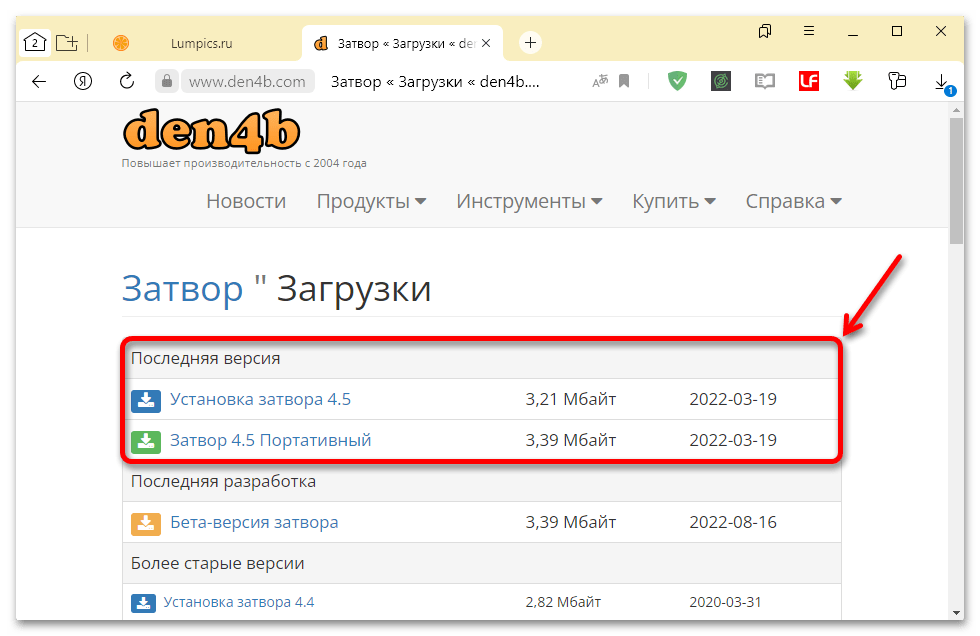Open the bookmarks collections icon in the title bar

(x=765, y=31)
